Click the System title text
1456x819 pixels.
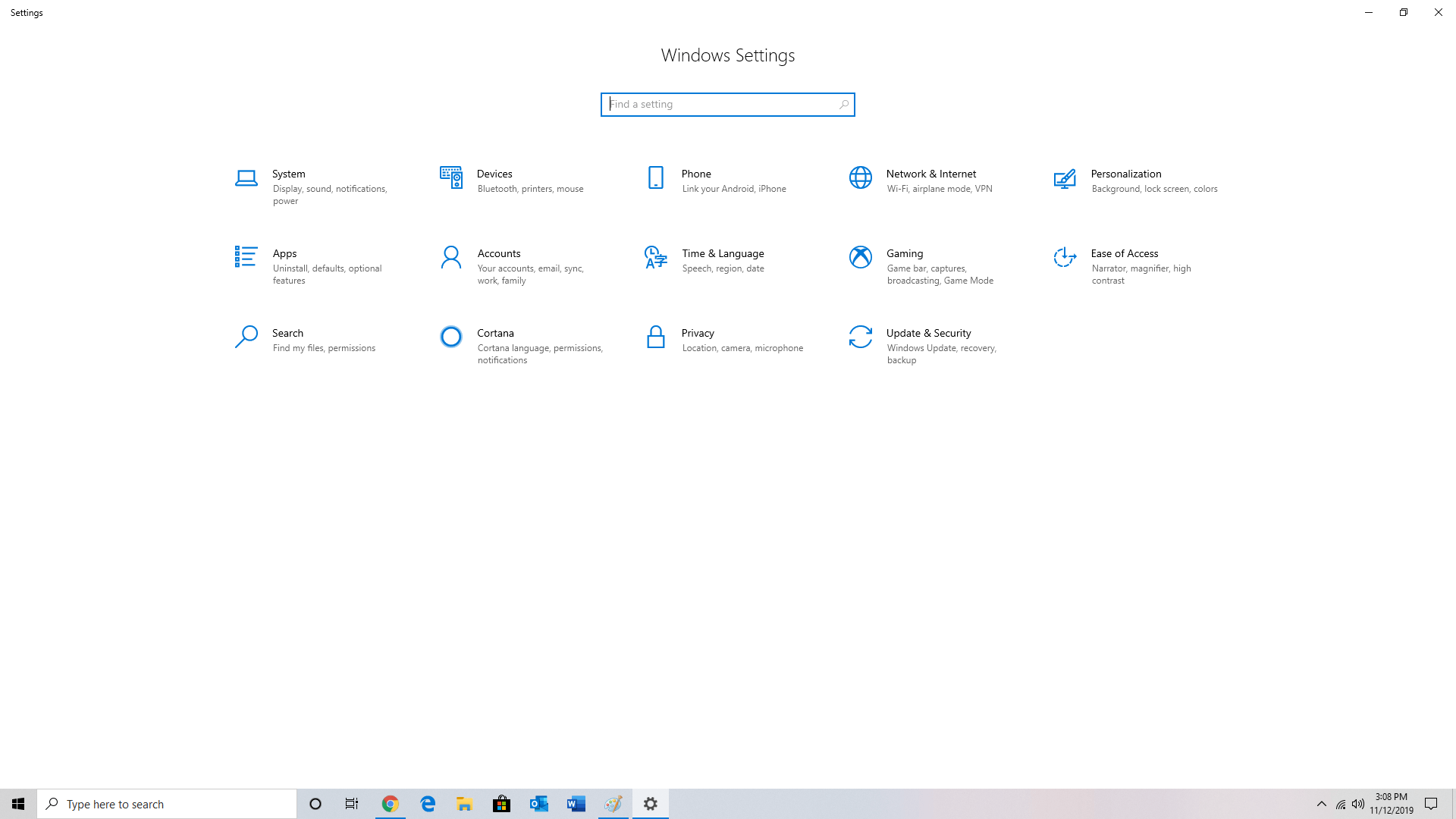point(288,174)
